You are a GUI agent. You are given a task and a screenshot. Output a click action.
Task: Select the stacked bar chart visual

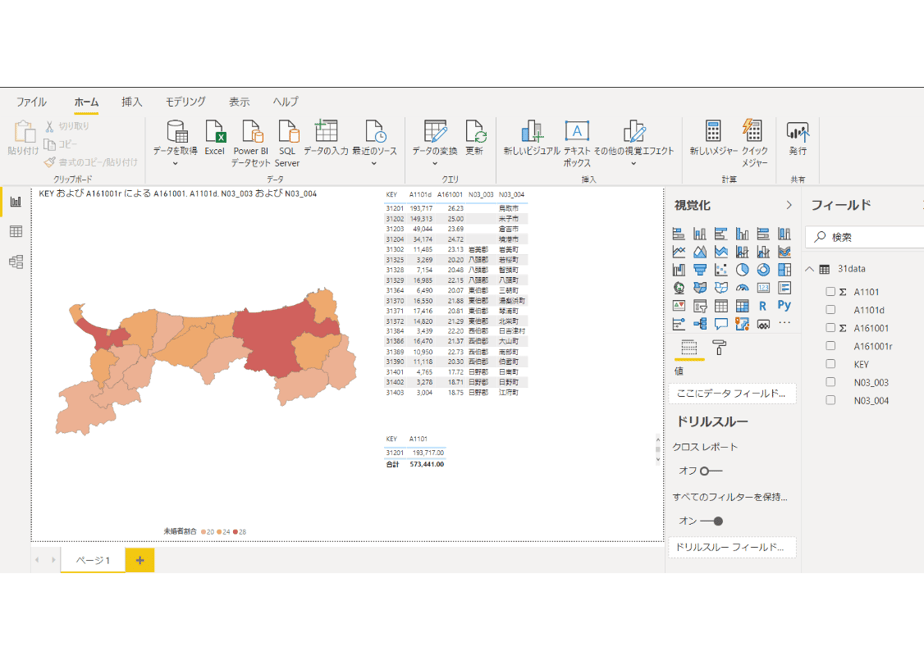coord(679,233)
